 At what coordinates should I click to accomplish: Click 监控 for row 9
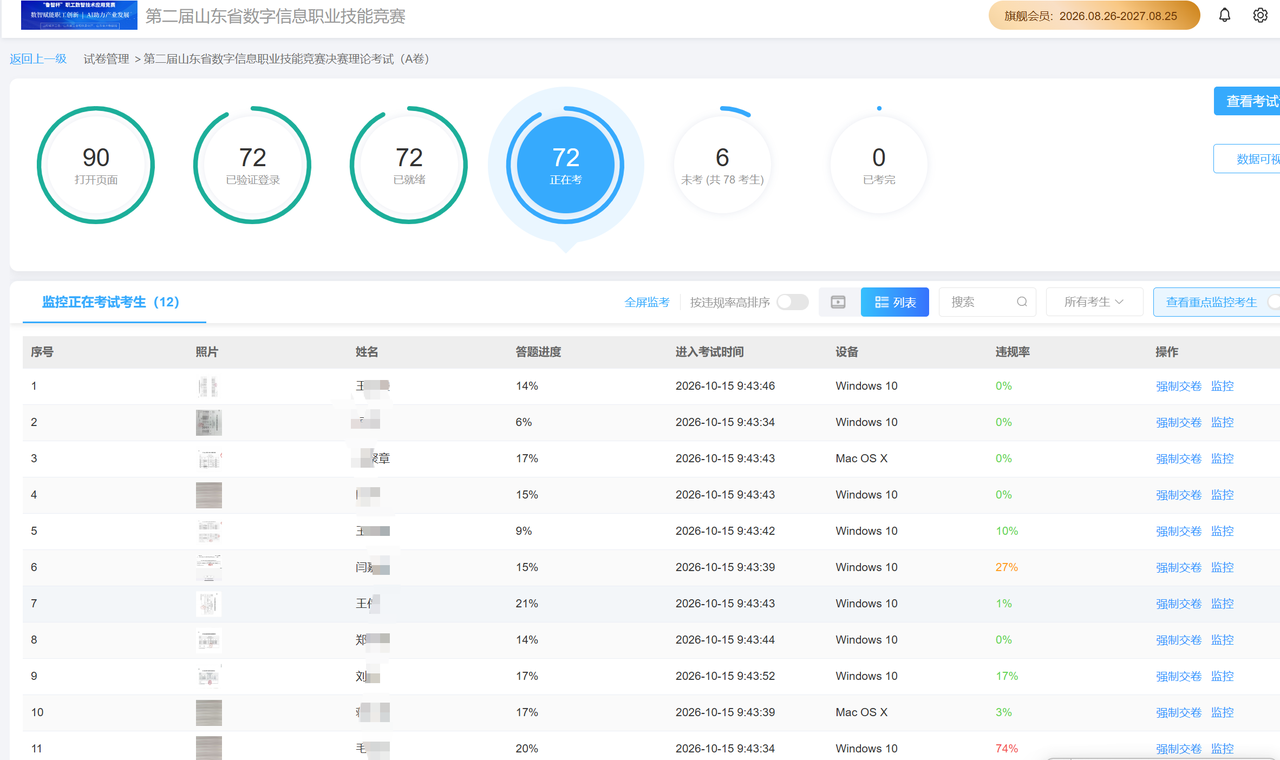pos(1222,676)
